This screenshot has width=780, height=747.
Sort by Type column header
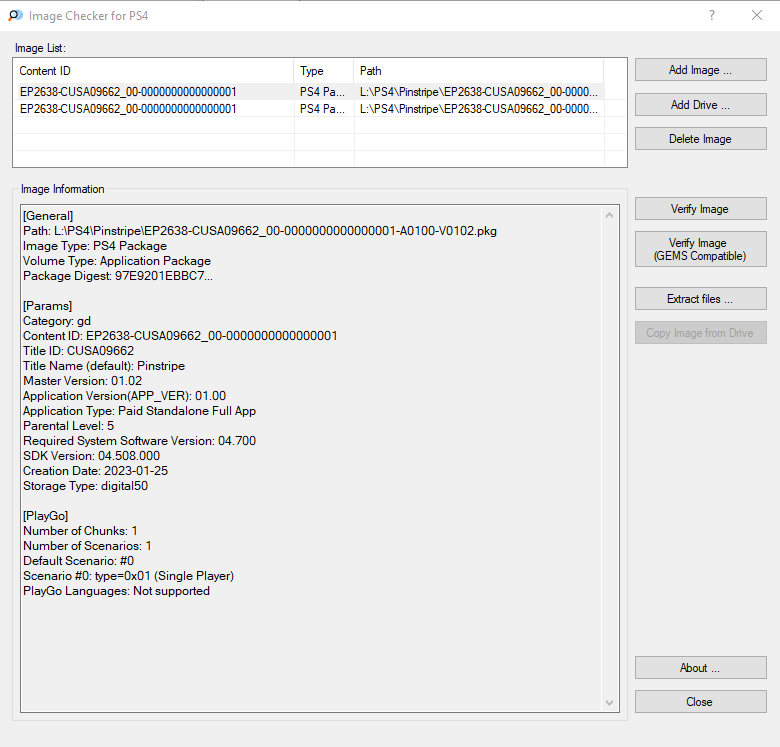pyautogui.click(x=324, y=71)
